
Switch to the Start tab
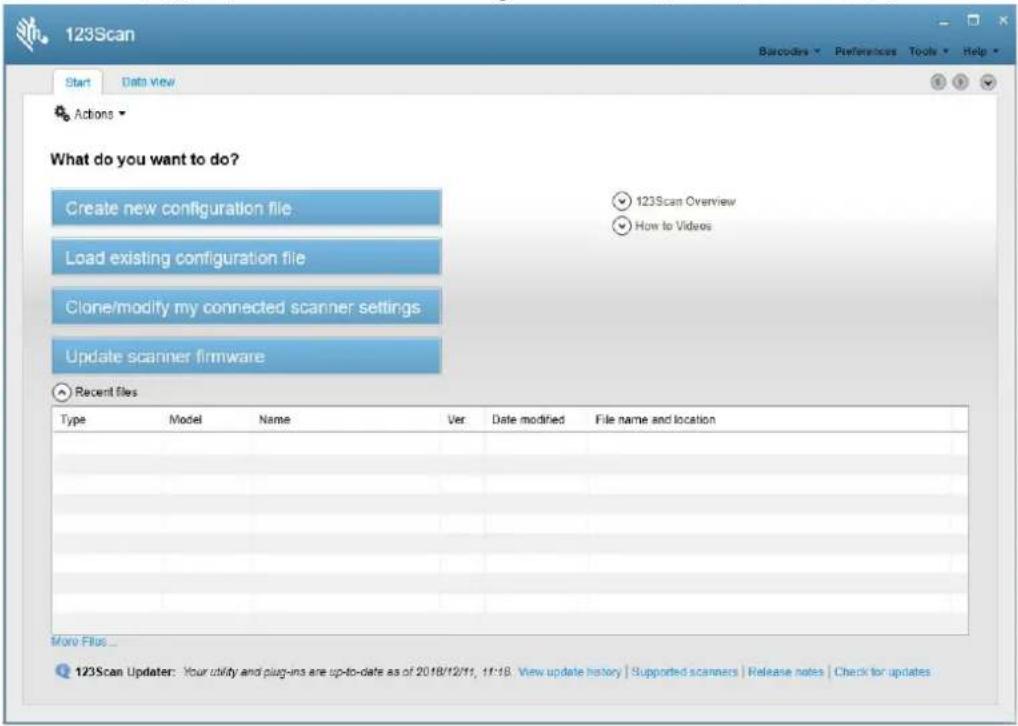78,82
